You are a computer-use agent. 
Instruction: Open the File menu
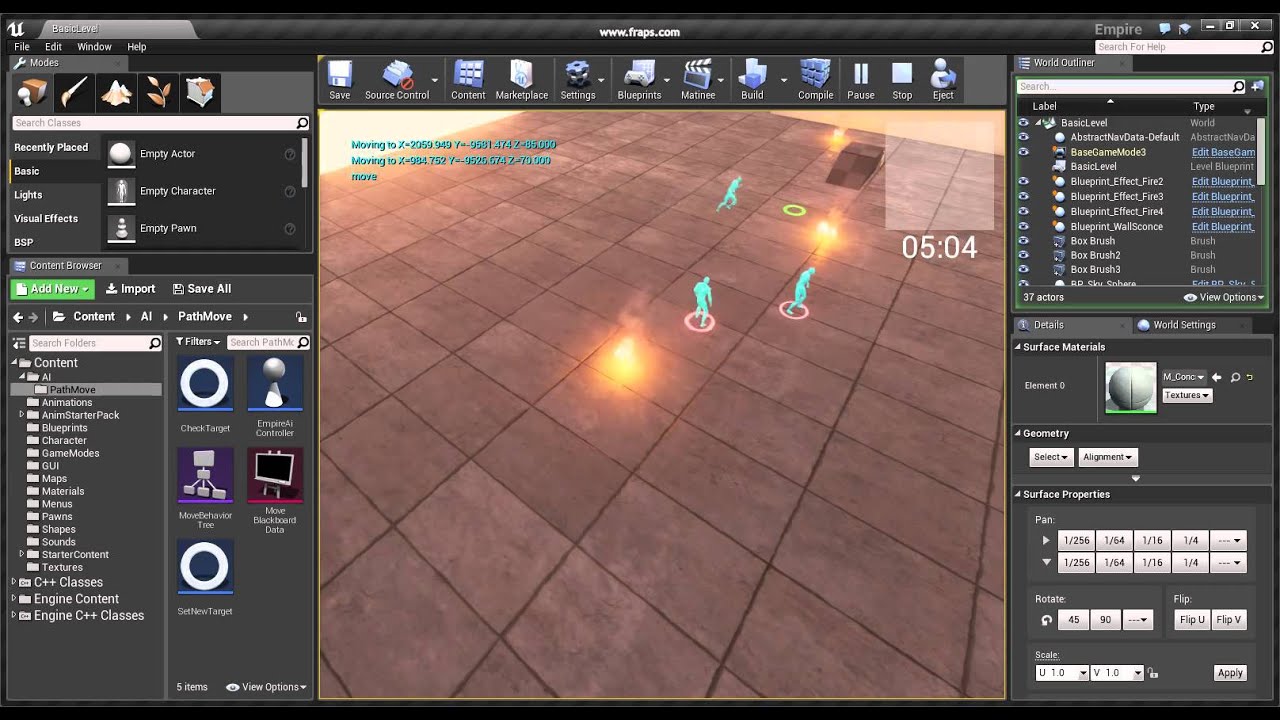pyautogui.click(x=22, y=47)
